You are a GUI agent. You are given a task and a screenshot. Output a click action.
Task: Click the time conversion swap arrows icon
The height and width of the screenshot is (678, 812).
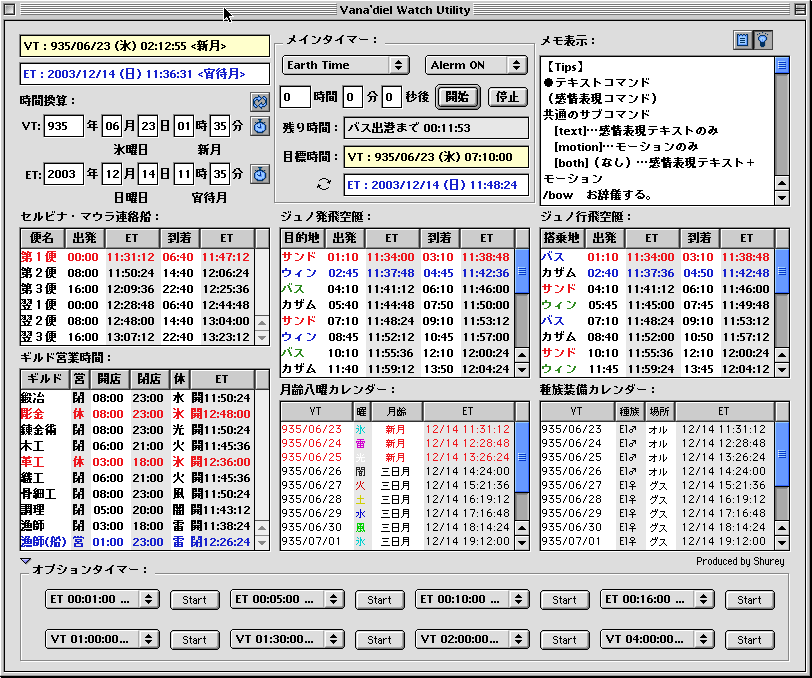[260, 102]
